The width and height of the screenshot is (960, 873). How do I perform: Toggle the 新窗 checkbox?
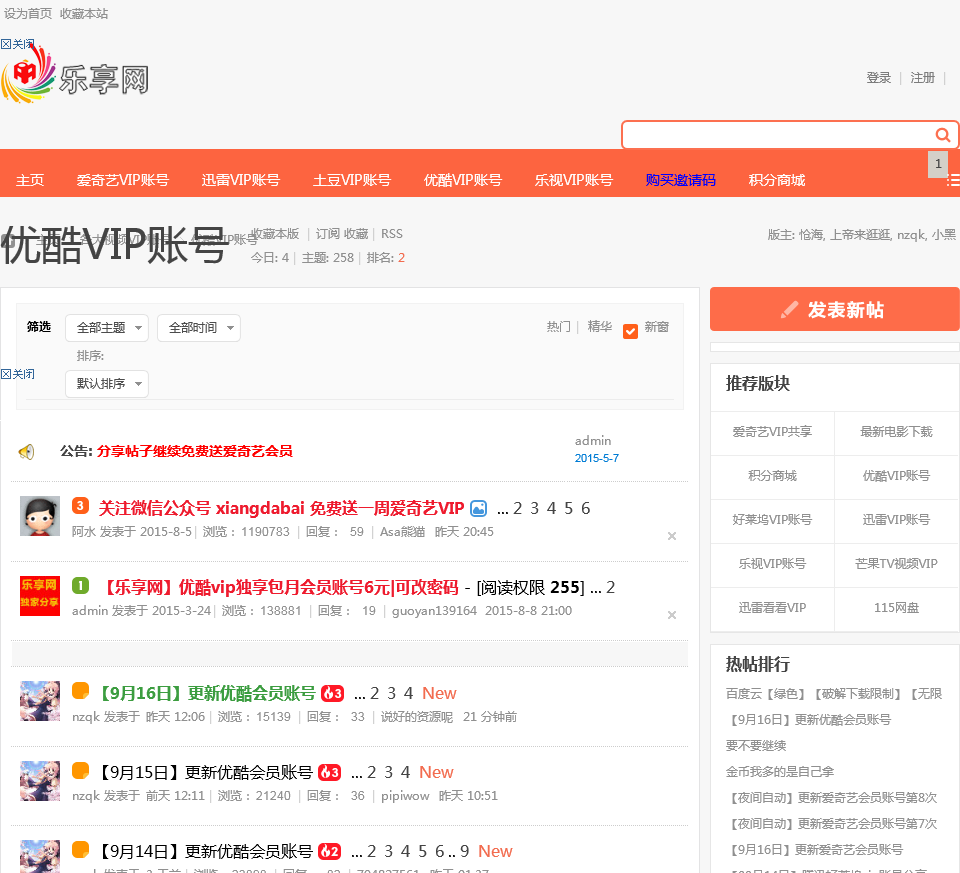(630, 331)
